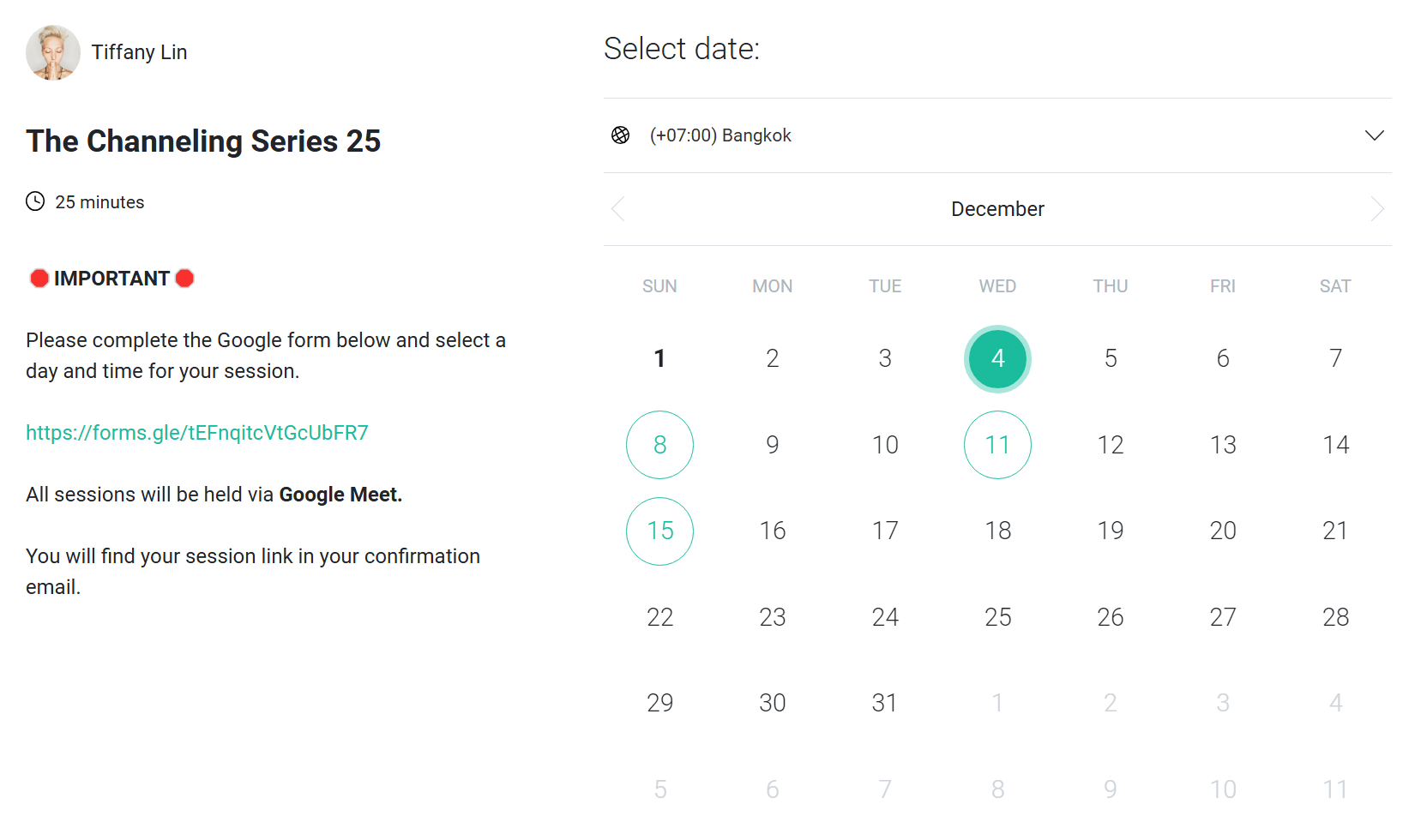The height and width of the screenshot is (840, 1415).
Task: Select available date December 15
Action: point(659,531)
